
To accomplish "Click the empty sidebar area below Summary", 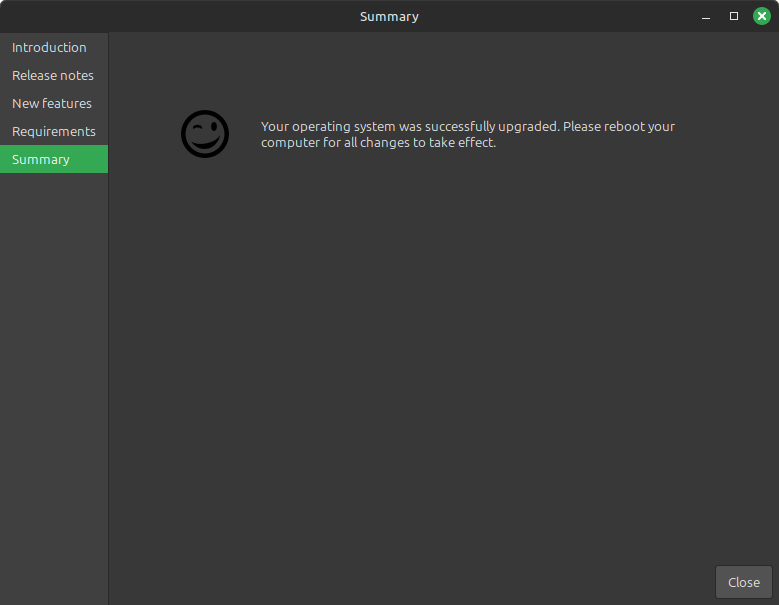I will (54, 380).
